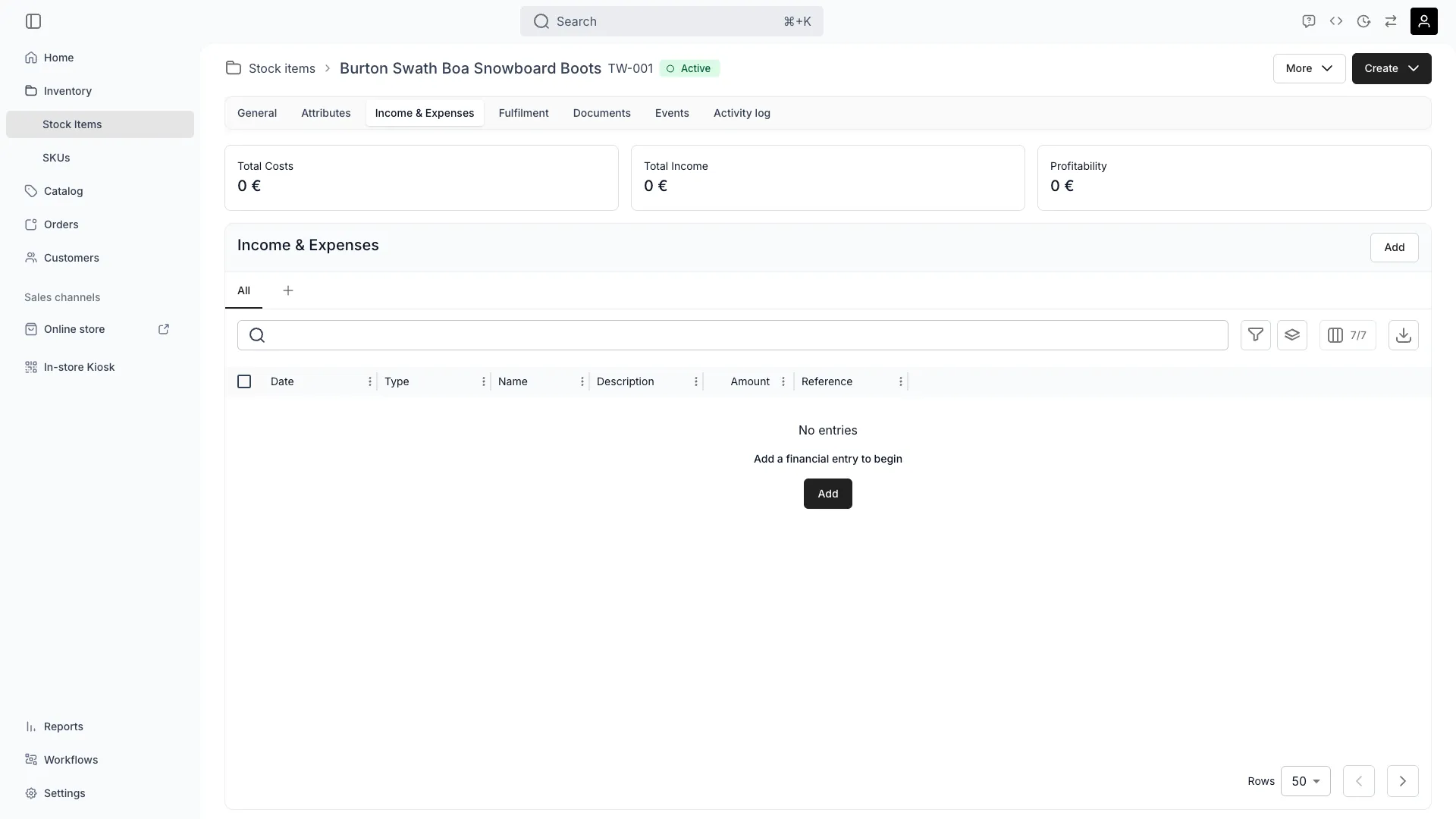The image size is (1456, 819).
Task: Open the developer code icon
Action: (1336, 21)
